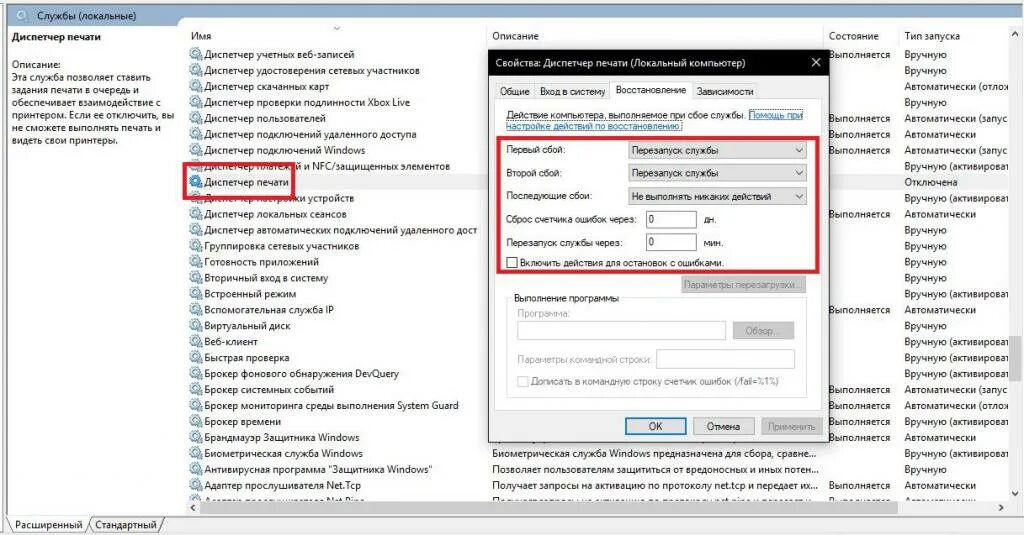Click gear icon of Веб-клиент
This screenshot has height=535, width=1024.
[196, 342]
